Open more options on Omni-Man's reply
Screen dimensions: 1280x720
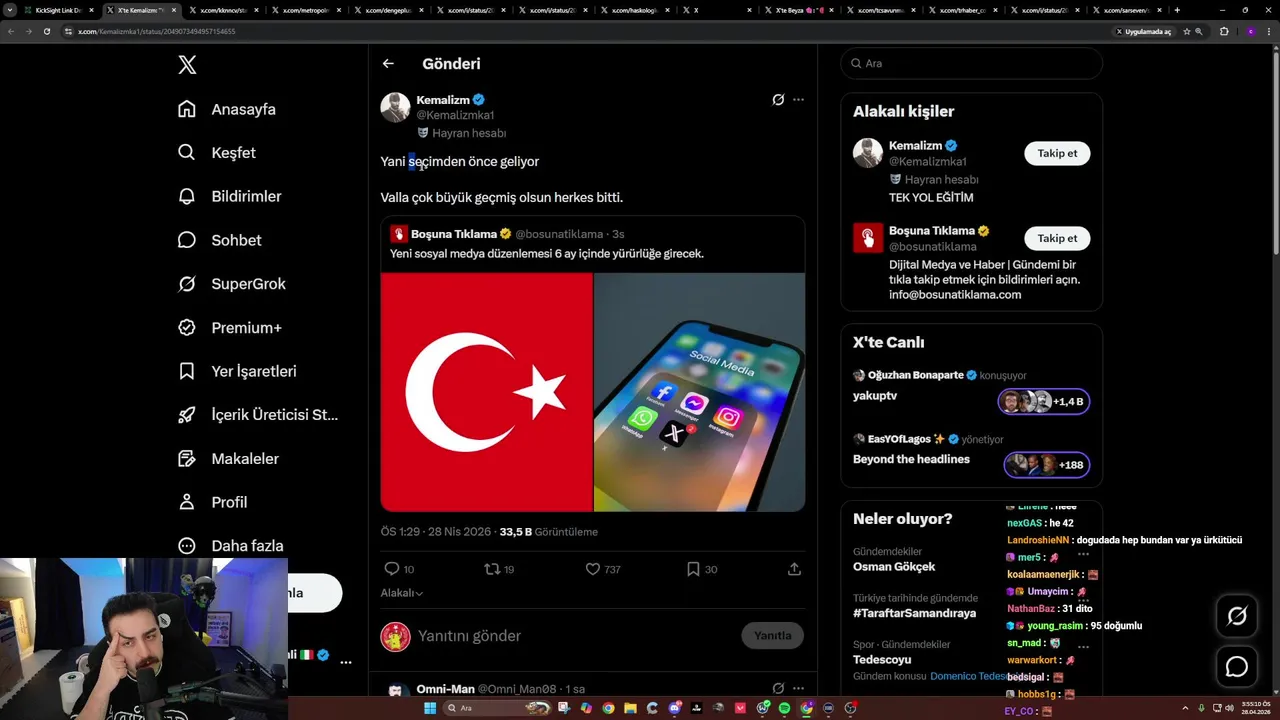798,689
